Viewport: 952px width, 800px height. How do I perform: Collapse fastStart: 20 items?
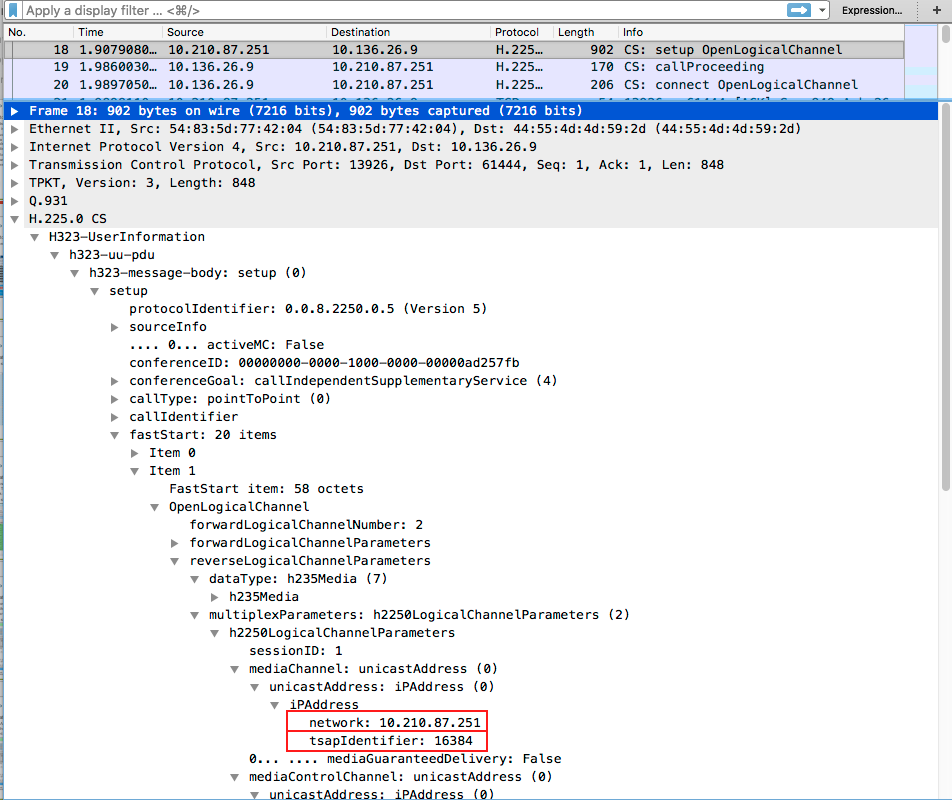click(115, 435)
